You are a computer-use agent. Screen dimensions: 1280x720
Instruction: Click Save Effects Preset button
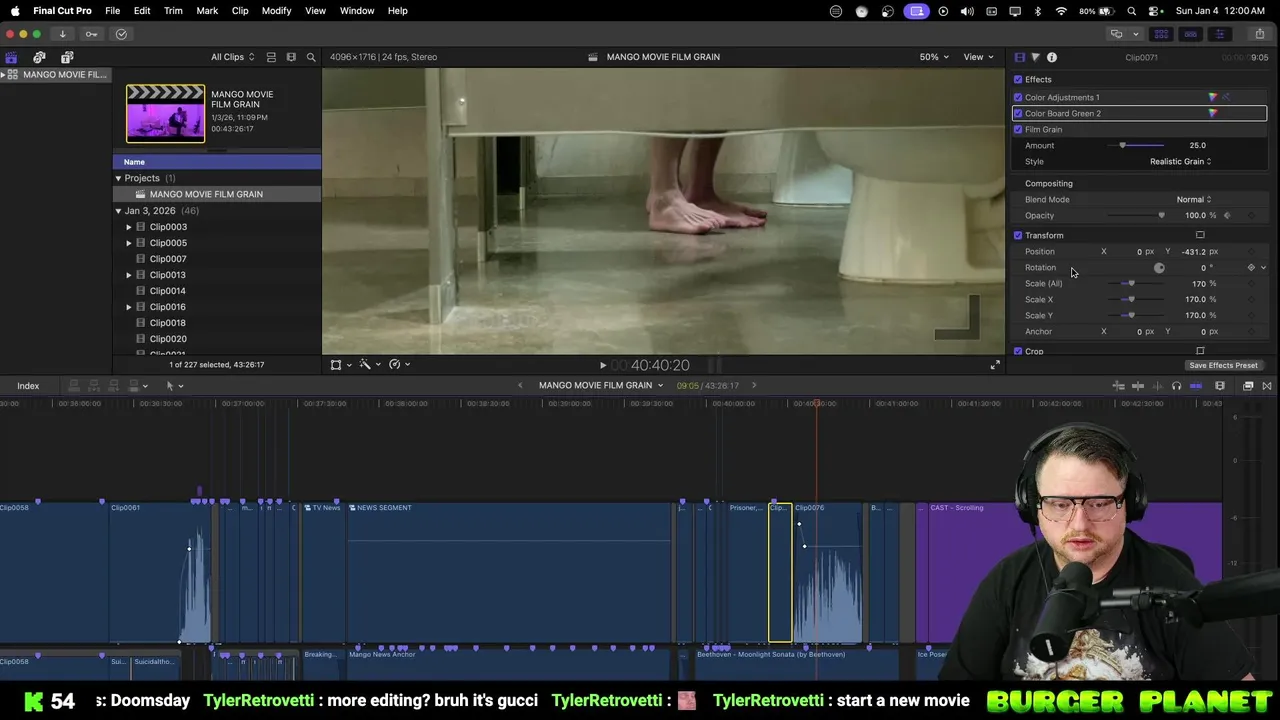tap(1223, 365)
